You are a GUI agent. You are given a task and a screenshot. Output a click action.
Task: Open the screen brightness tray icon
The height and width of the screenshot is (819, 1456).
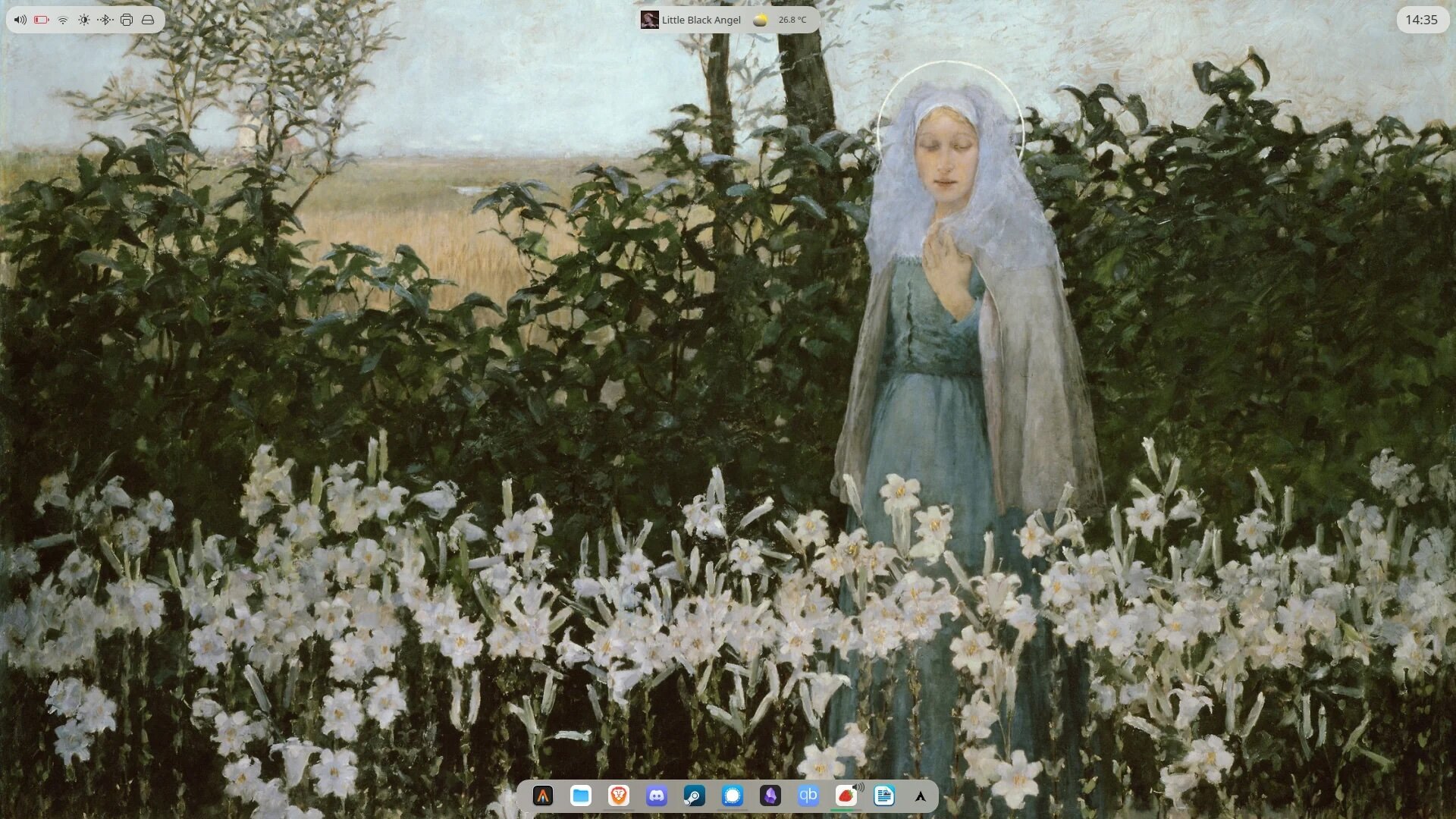84,20
